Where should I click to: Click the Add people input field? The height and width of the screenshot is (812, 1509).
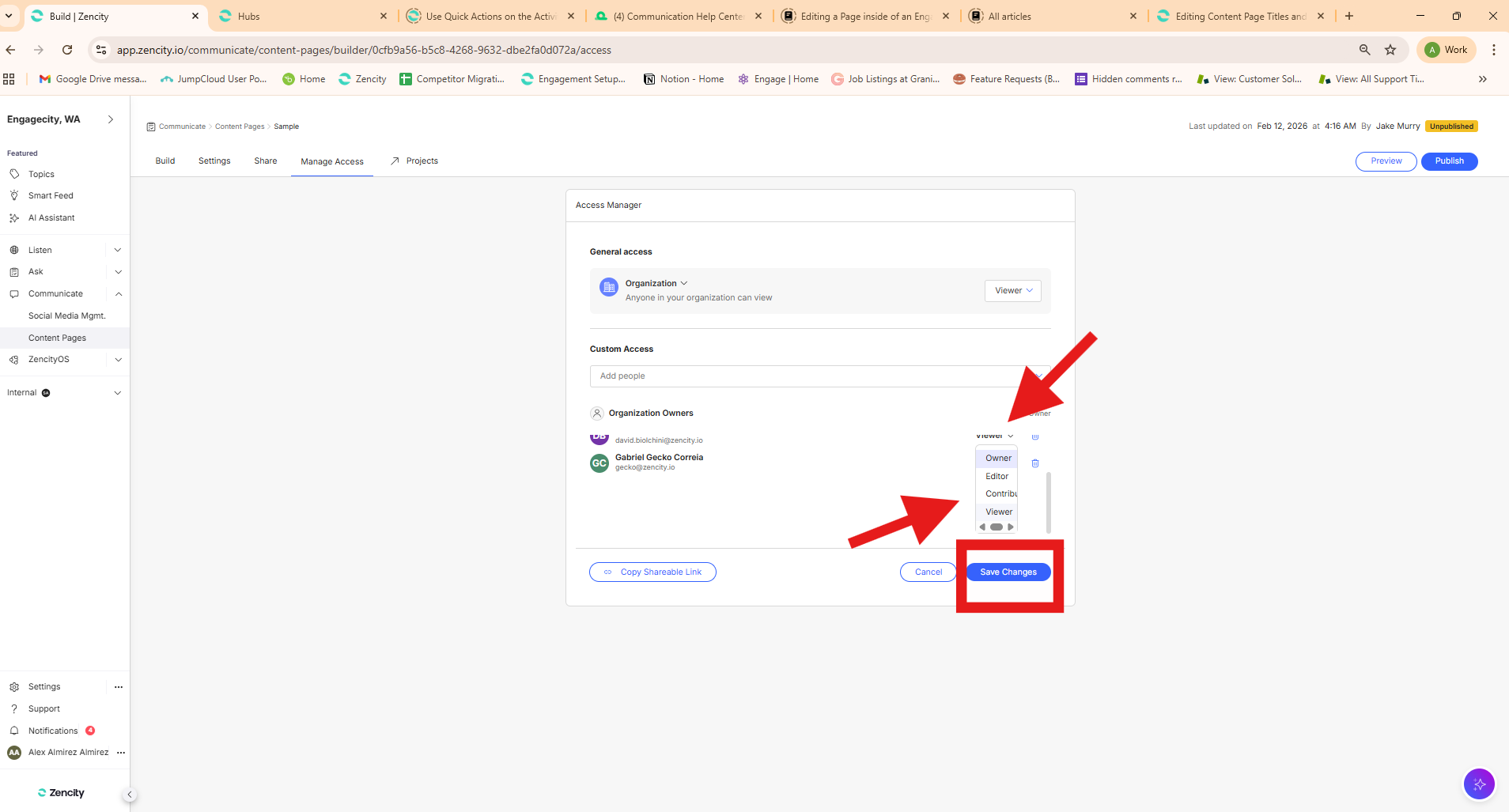(x=807, y=376)
